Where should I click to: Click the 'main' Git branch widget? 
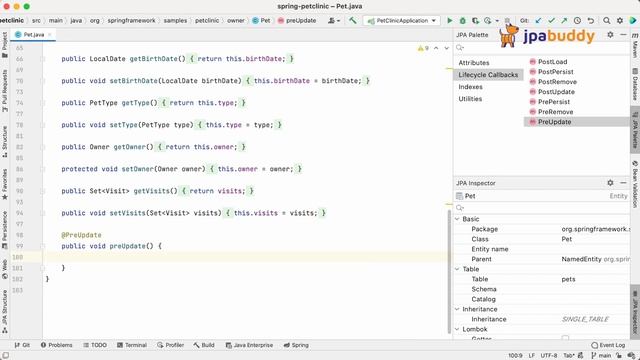(601, 356)
